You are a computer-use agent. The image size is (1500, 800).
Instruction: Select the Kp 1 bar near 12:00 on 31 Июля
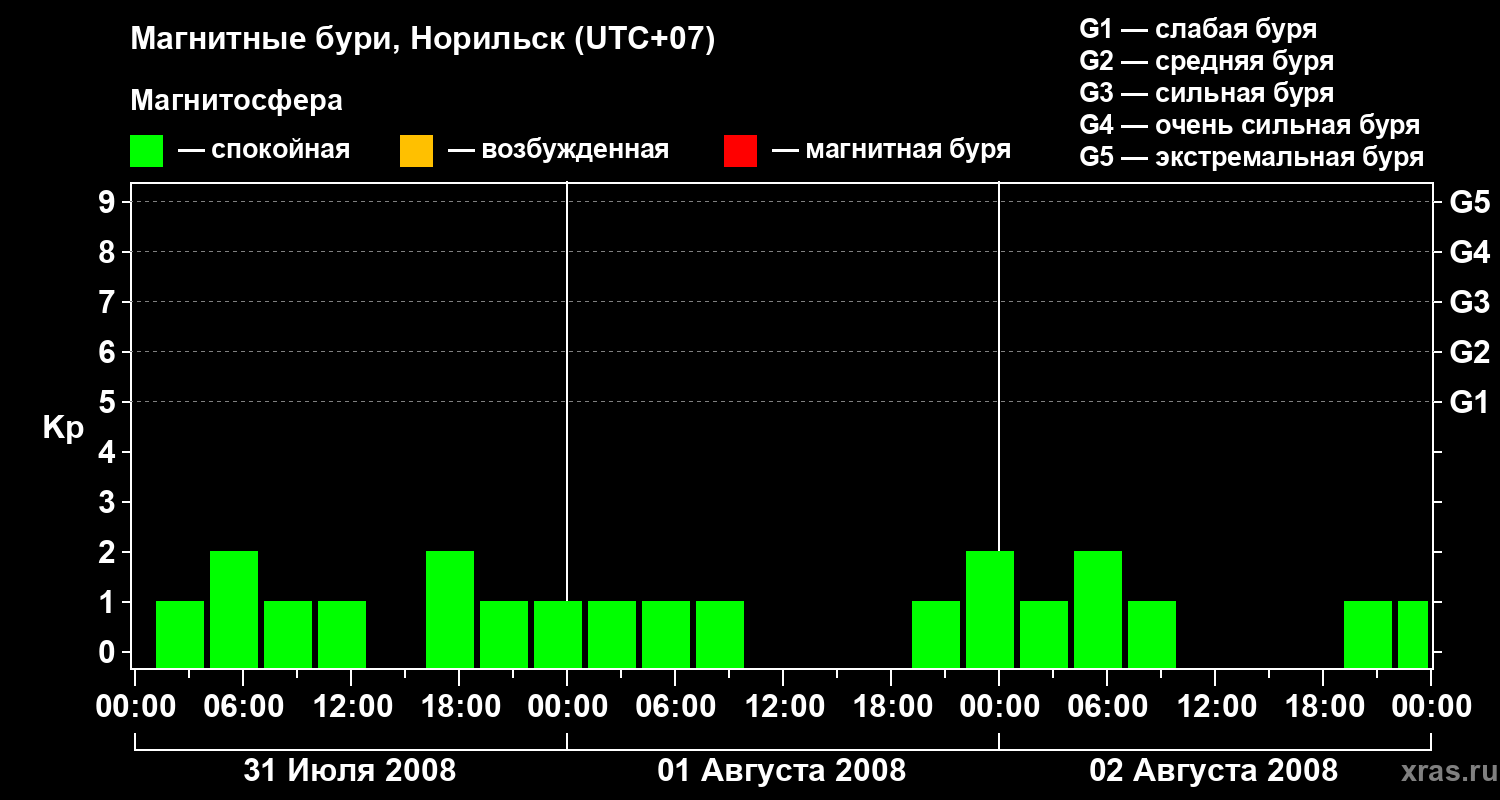[x=342, y=634]
